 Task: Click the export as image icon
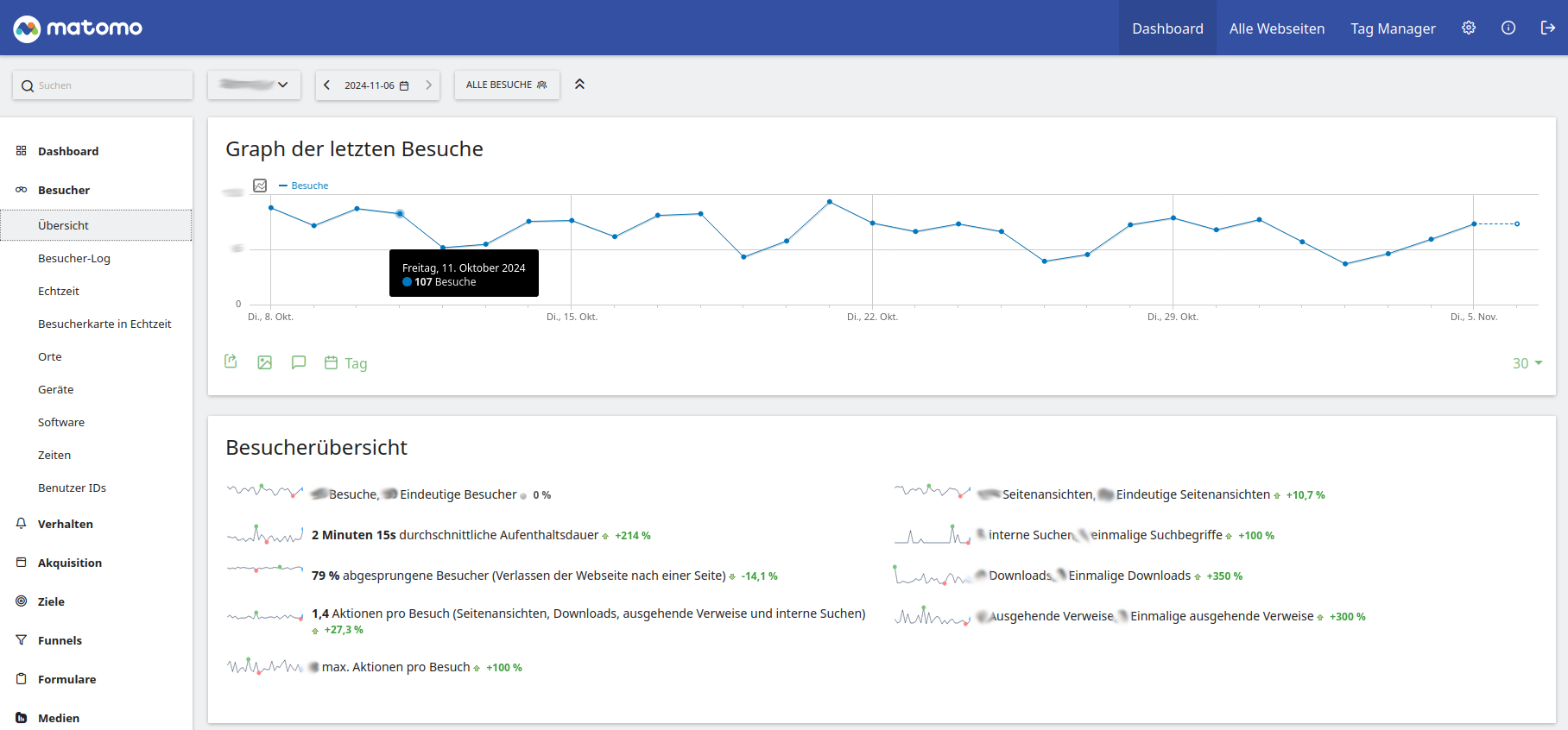pos(265,362)
